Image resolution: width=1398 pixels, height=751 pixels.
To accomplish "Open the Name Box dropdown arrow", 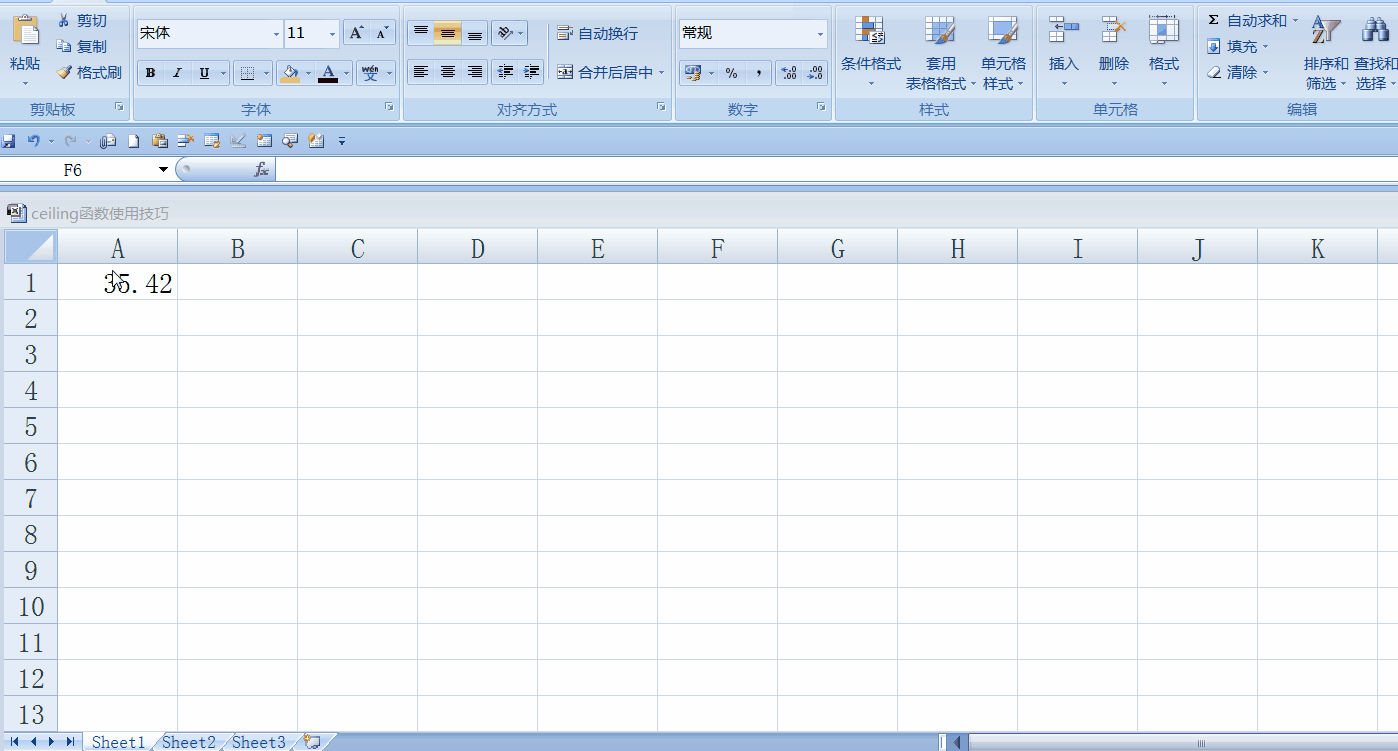I will click(164, 170).
